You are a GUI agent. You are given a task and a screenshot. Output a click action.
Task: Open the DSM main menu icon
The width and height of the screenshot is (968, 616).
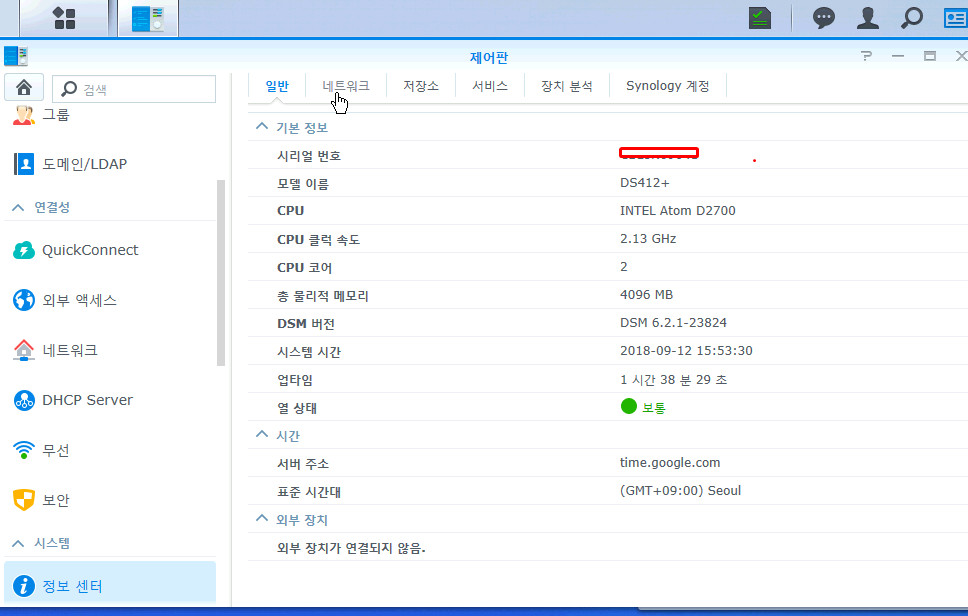[x=64, y=18]
